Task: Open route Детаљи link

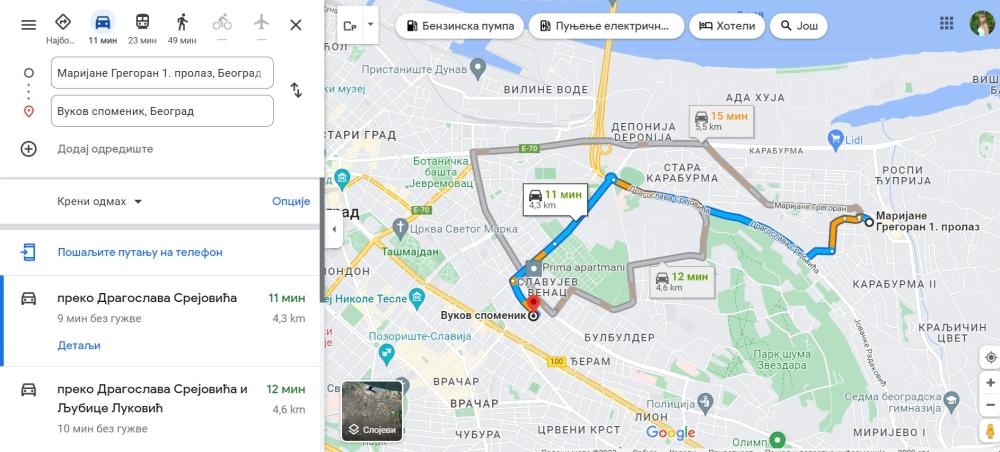Action: [x=79, y=346]
